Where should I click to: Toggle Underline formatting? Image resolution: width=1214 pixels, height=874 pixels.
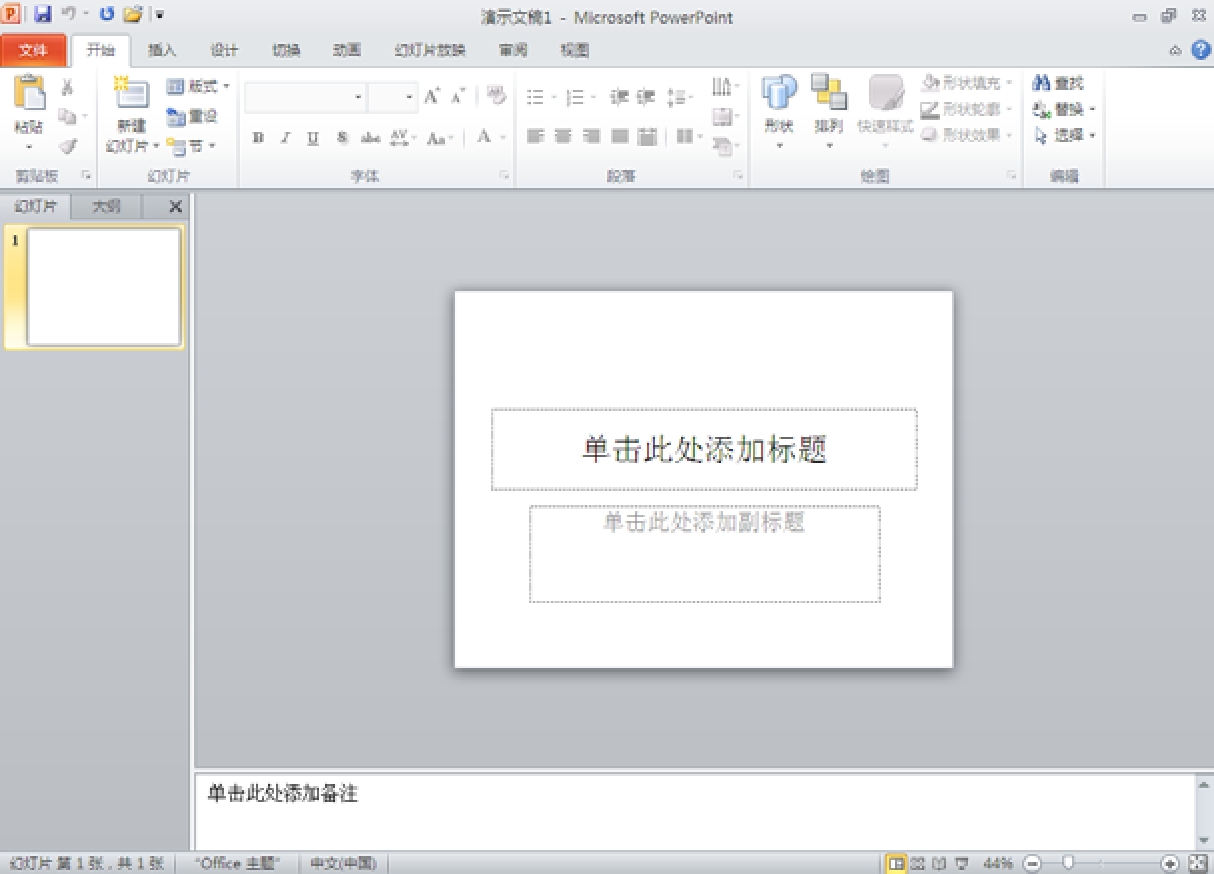[313, 138]
